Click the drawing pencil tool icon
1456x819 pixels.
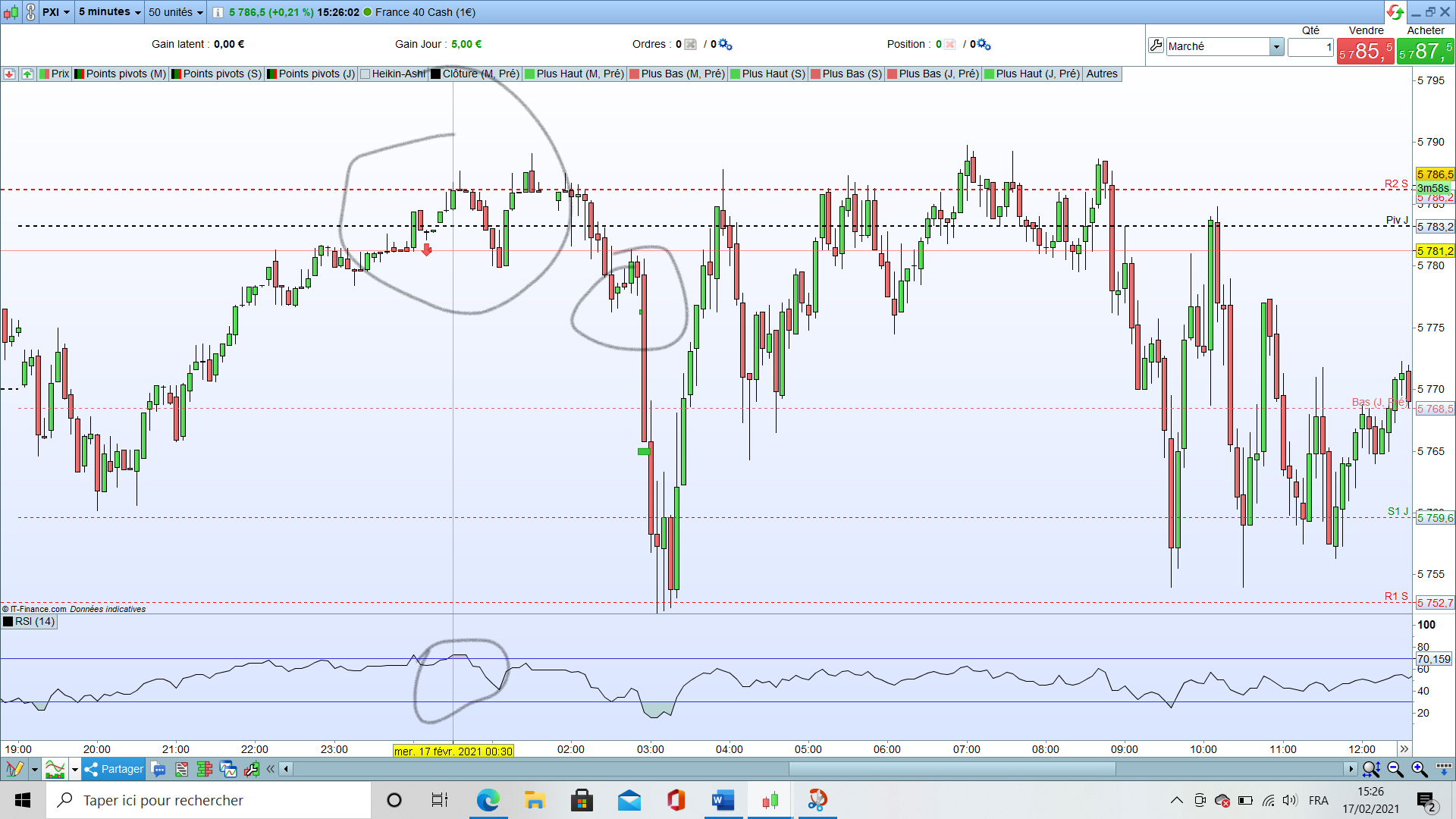[14, 769]
